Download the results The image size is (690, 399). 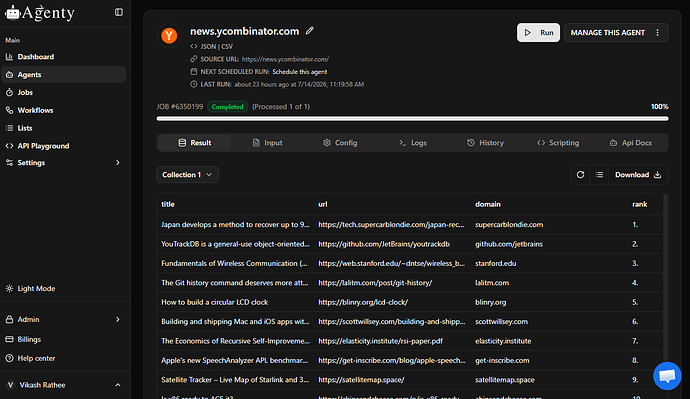[638, 175]
